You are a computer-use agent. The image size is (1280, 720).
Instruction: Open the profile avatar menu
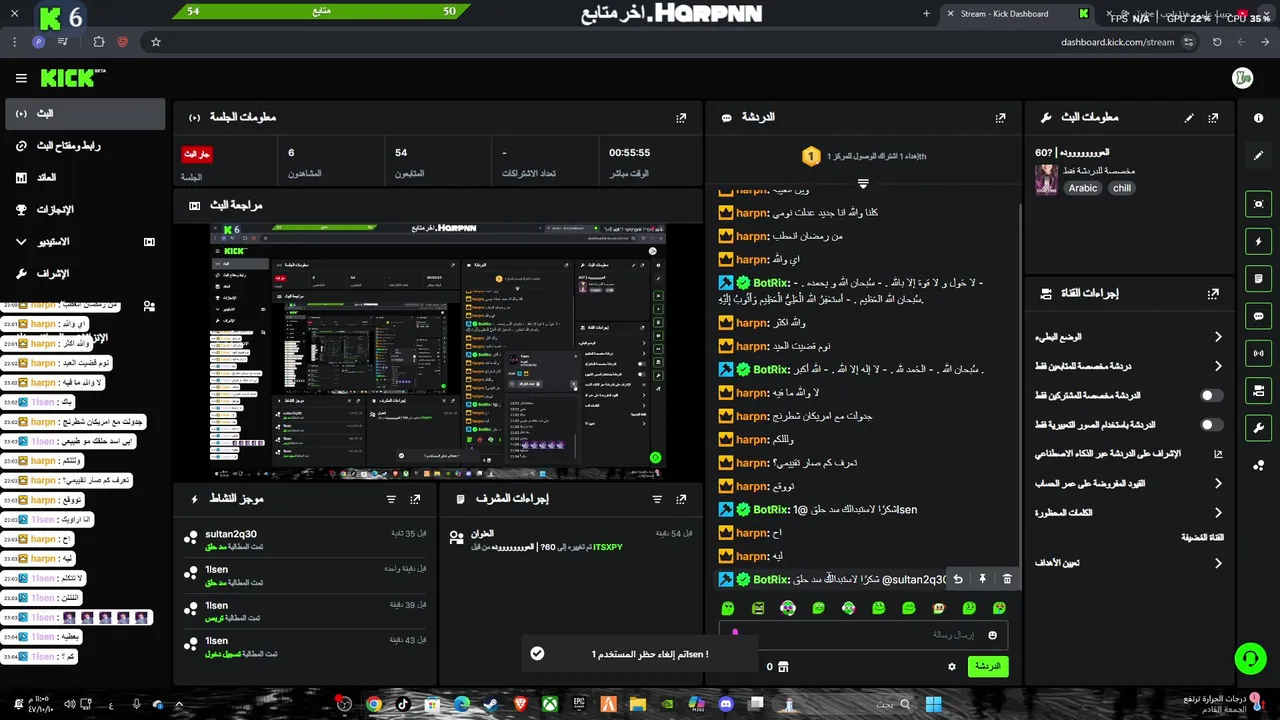[1243, 78]
